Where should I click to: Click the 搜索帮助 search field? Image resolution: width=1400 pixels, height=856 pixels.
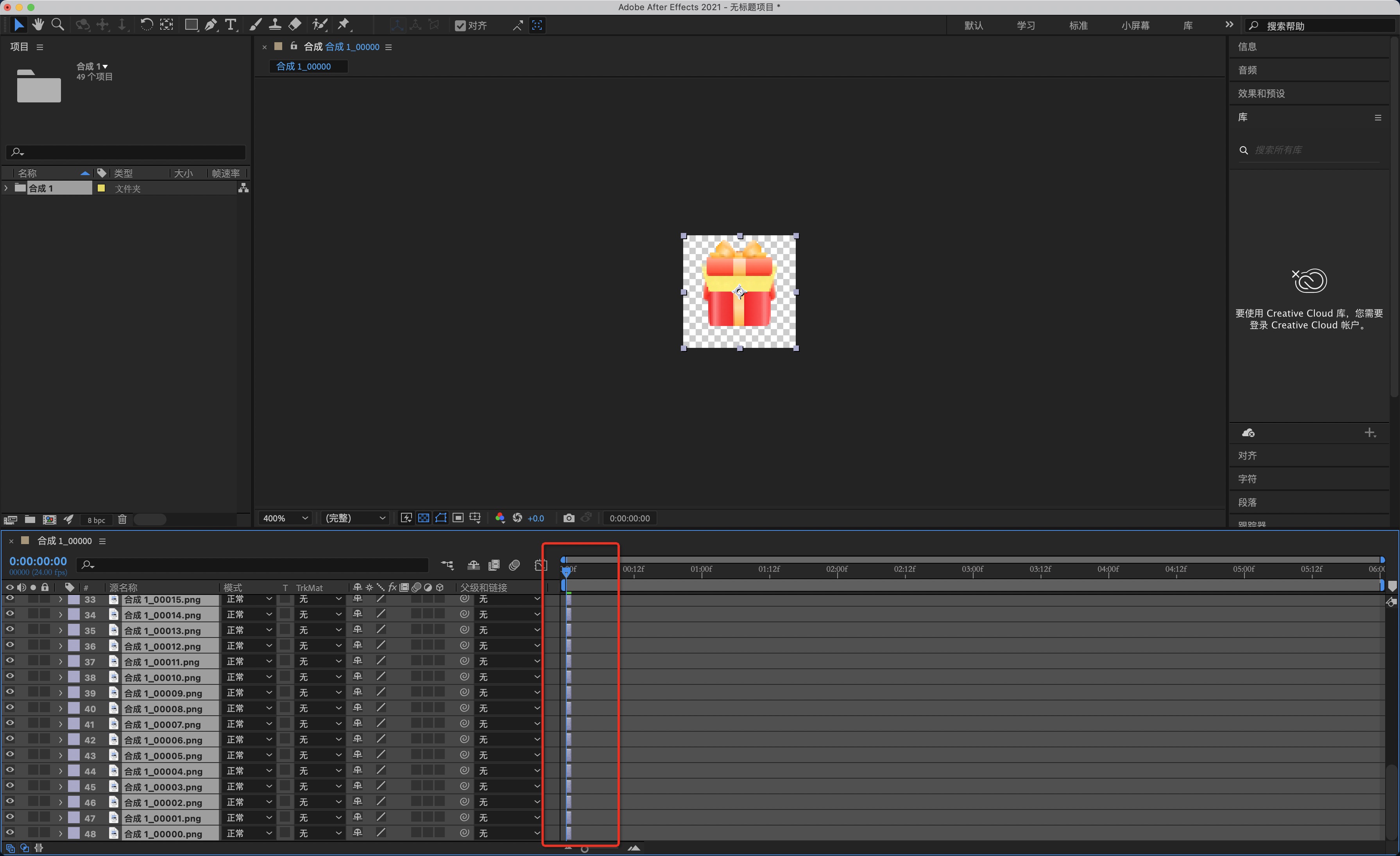[1318, 26]
